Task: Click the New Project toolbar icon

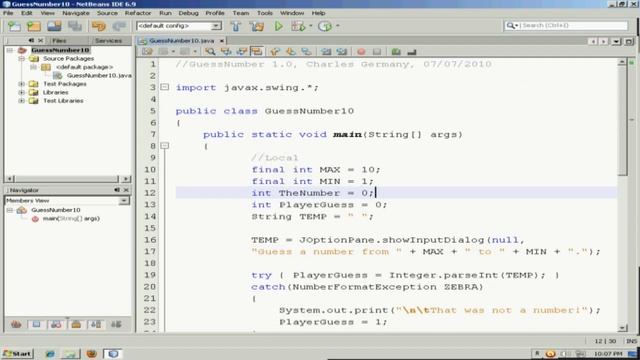Action: (x=34, y=27)
